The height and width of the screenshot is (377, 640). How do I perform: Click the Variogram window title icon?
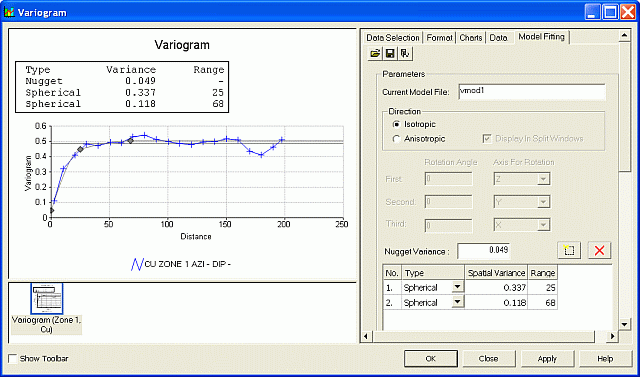9,12
